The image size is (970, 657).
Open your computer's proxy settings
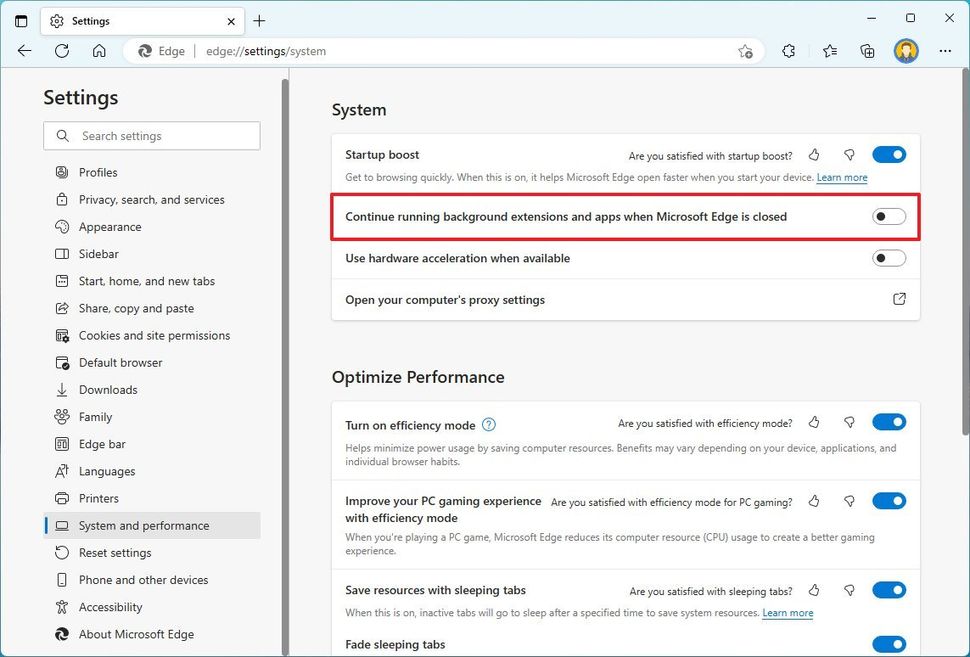point(445,299)
